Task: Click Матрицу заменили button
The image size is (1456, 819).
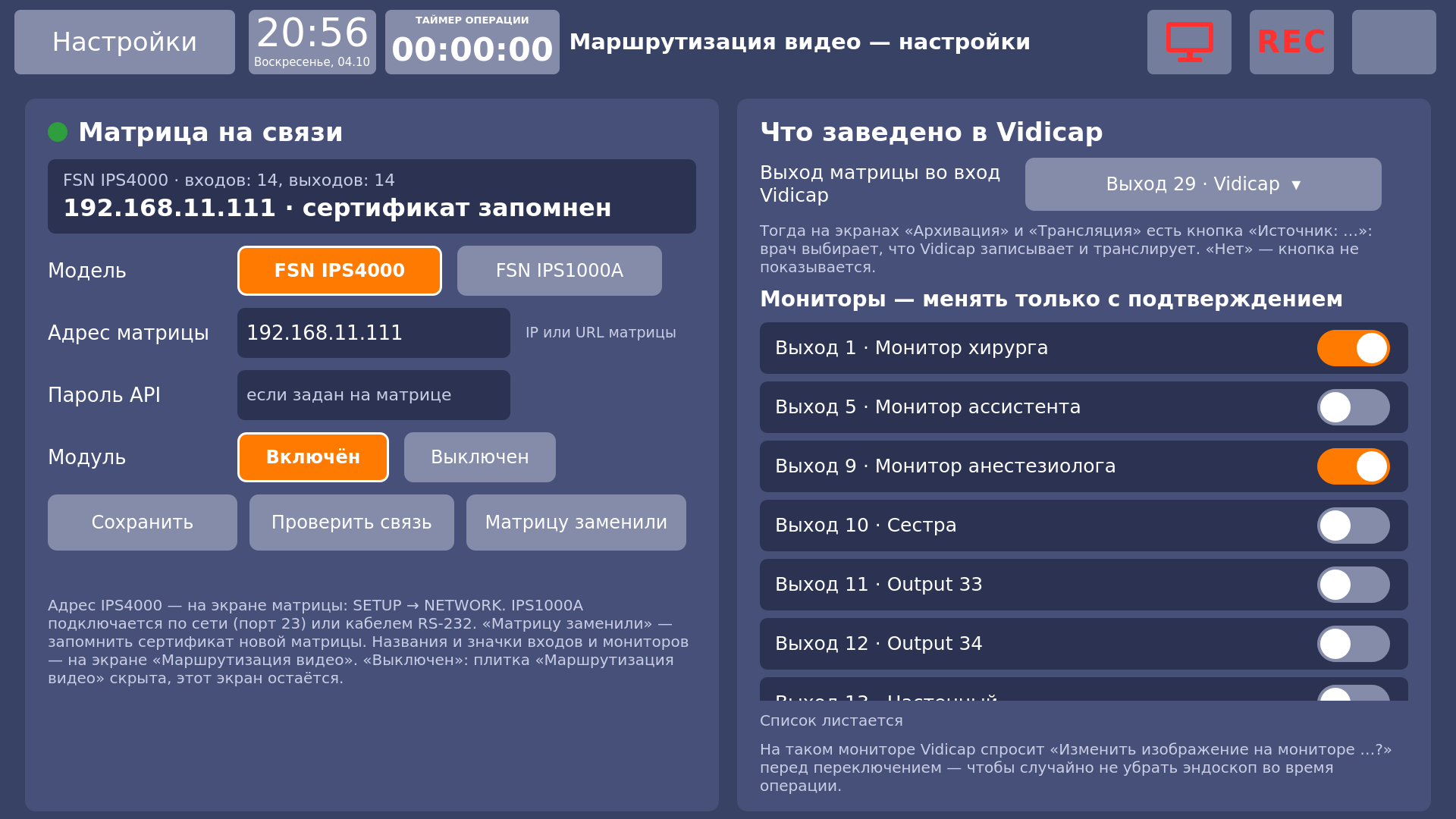Action: [x=576, y=522]
